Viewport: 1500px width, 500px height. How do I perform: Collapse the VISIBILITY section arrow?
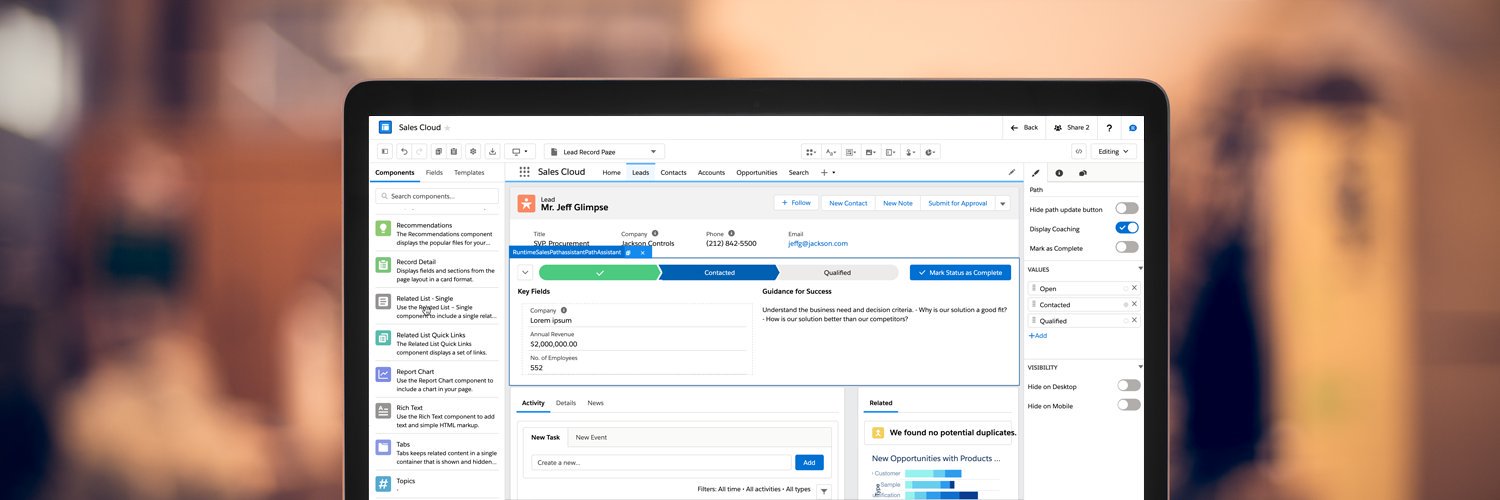(1140, 367)
